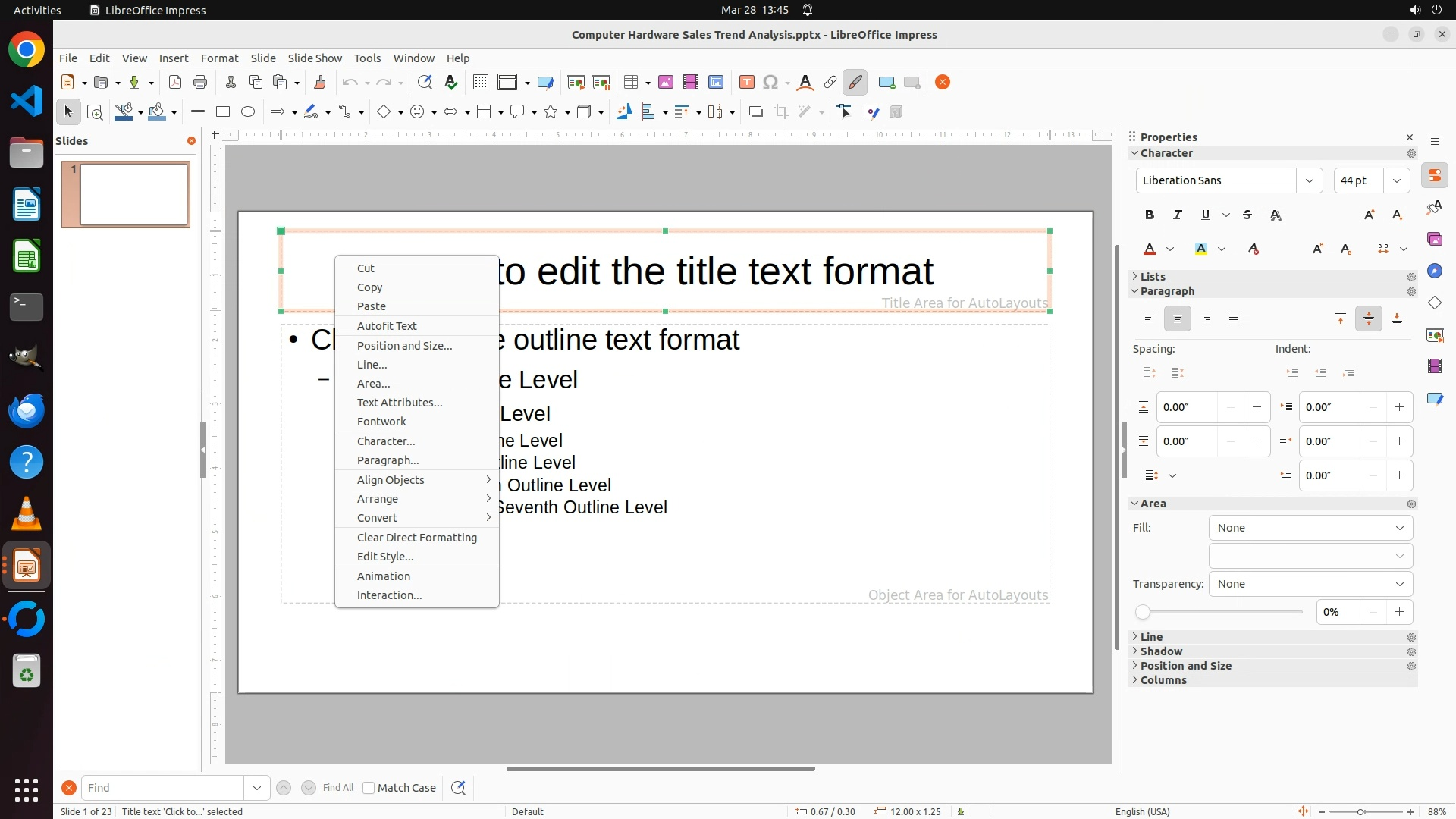Click the Insert Hyperlink icon

click(x=830, y=83)
